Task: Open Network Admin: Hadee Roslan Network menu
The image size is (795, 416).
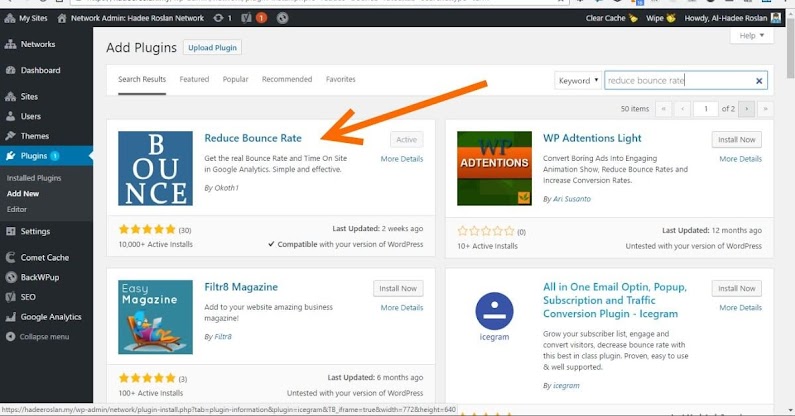Action: pyautogui.click(x=131, y=18)
